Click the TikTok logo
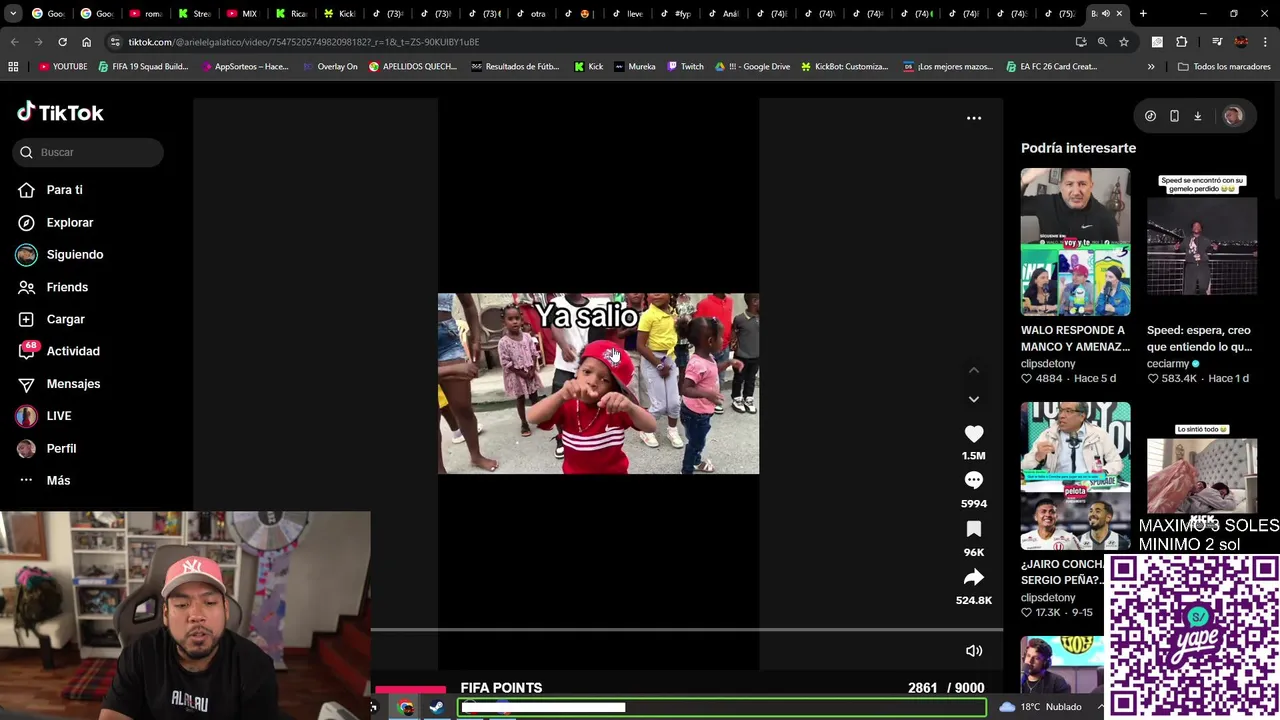This screenshot has height=720, width=1280. point(60,112)
